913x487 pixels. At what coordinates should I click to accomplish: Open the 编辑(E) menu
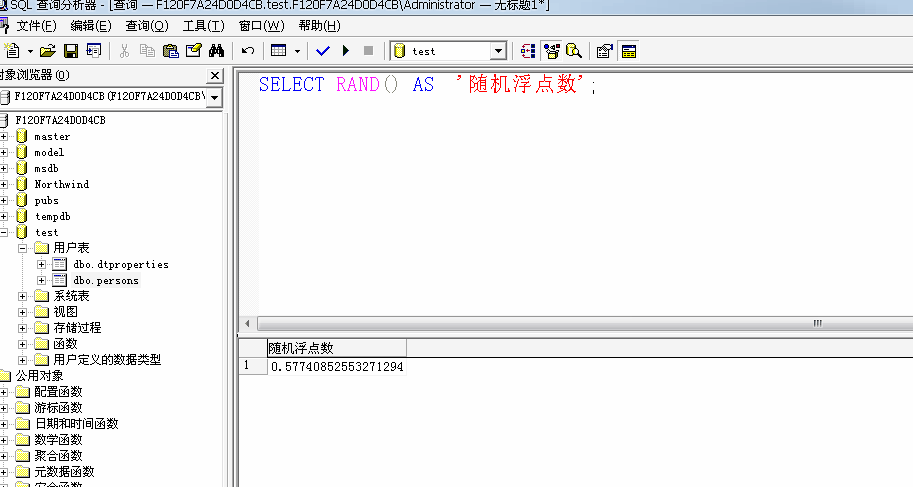(x=91, y=26)
